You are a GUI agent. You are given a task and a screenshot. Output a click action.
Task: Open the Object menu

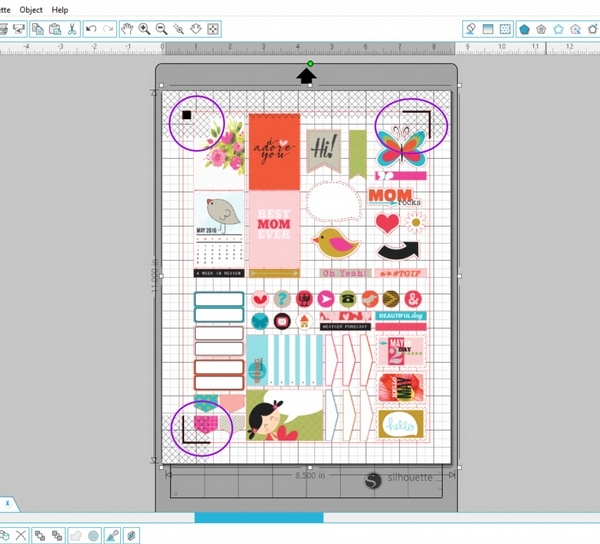click(x=31, y=10)
